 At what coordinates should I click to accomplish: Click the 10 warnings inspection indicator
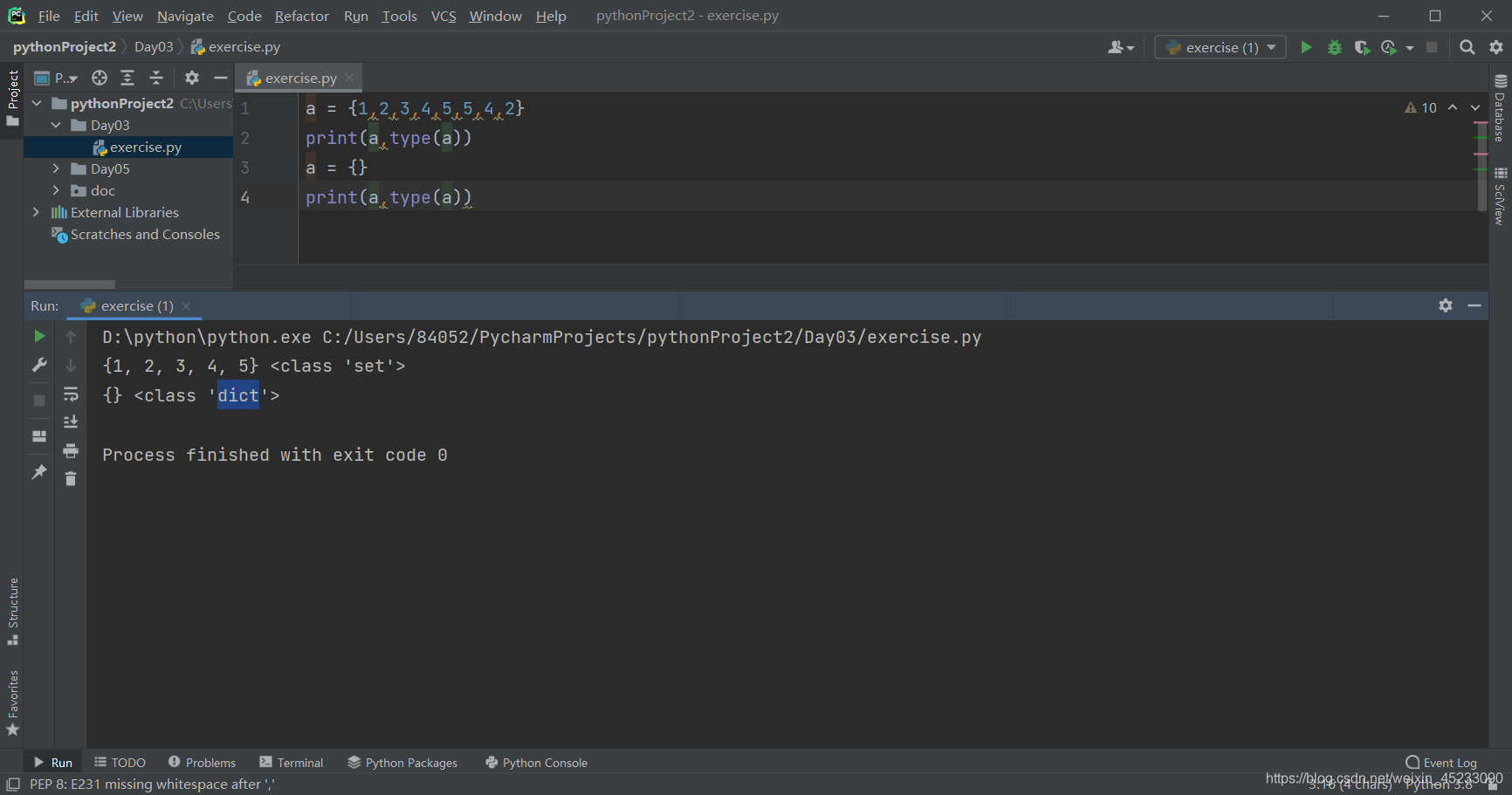click(1420, 107)
